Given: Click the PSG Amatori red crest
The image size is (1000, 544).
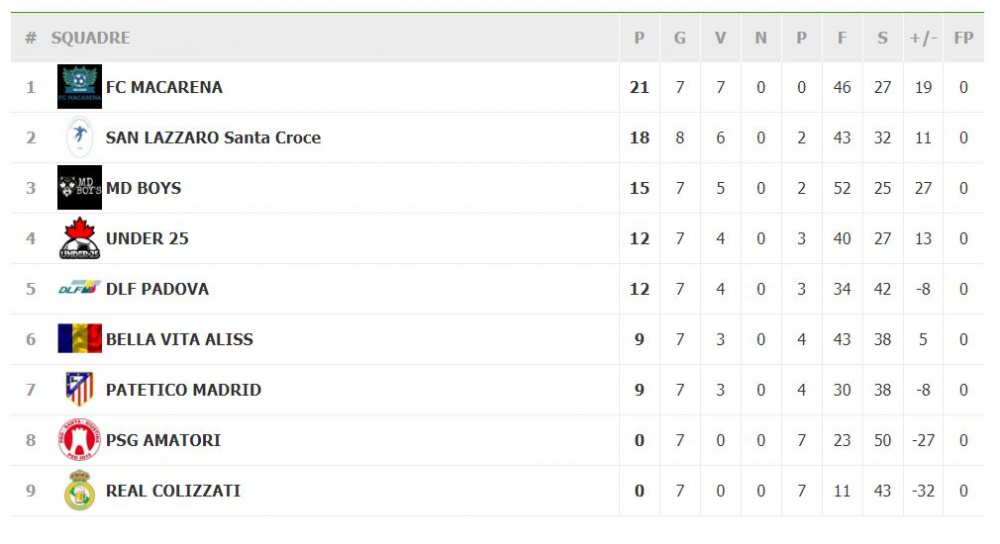Looking at the screenshot, I should [80, 439].
